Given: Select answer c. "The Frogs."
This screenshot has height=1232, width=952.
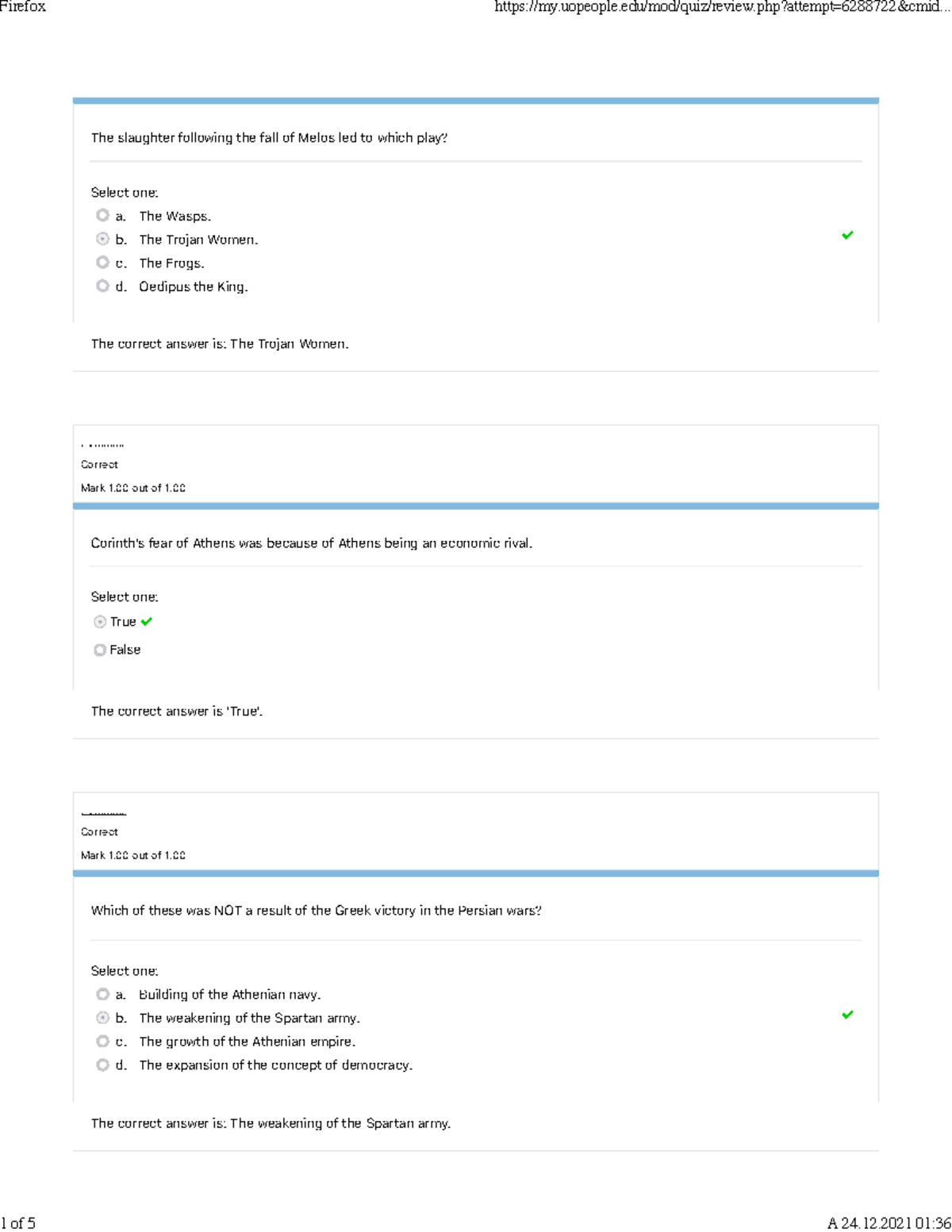Looking at the screenshot, I should point(102,263).
